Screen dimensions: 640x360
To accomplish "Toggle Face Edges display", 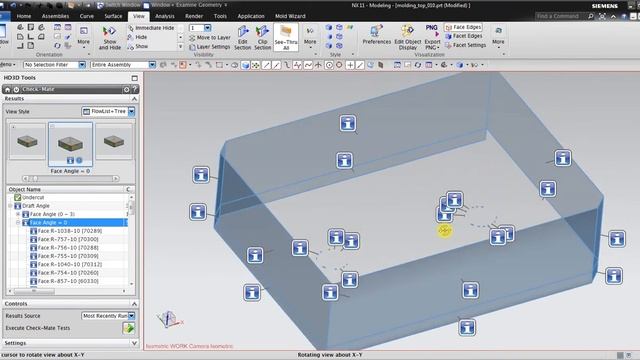I will click(x=463, y=27).
